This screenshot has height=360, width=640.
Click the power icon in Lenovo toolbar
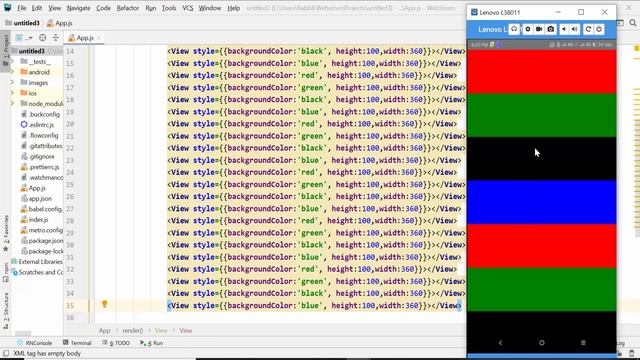point(599,29)
